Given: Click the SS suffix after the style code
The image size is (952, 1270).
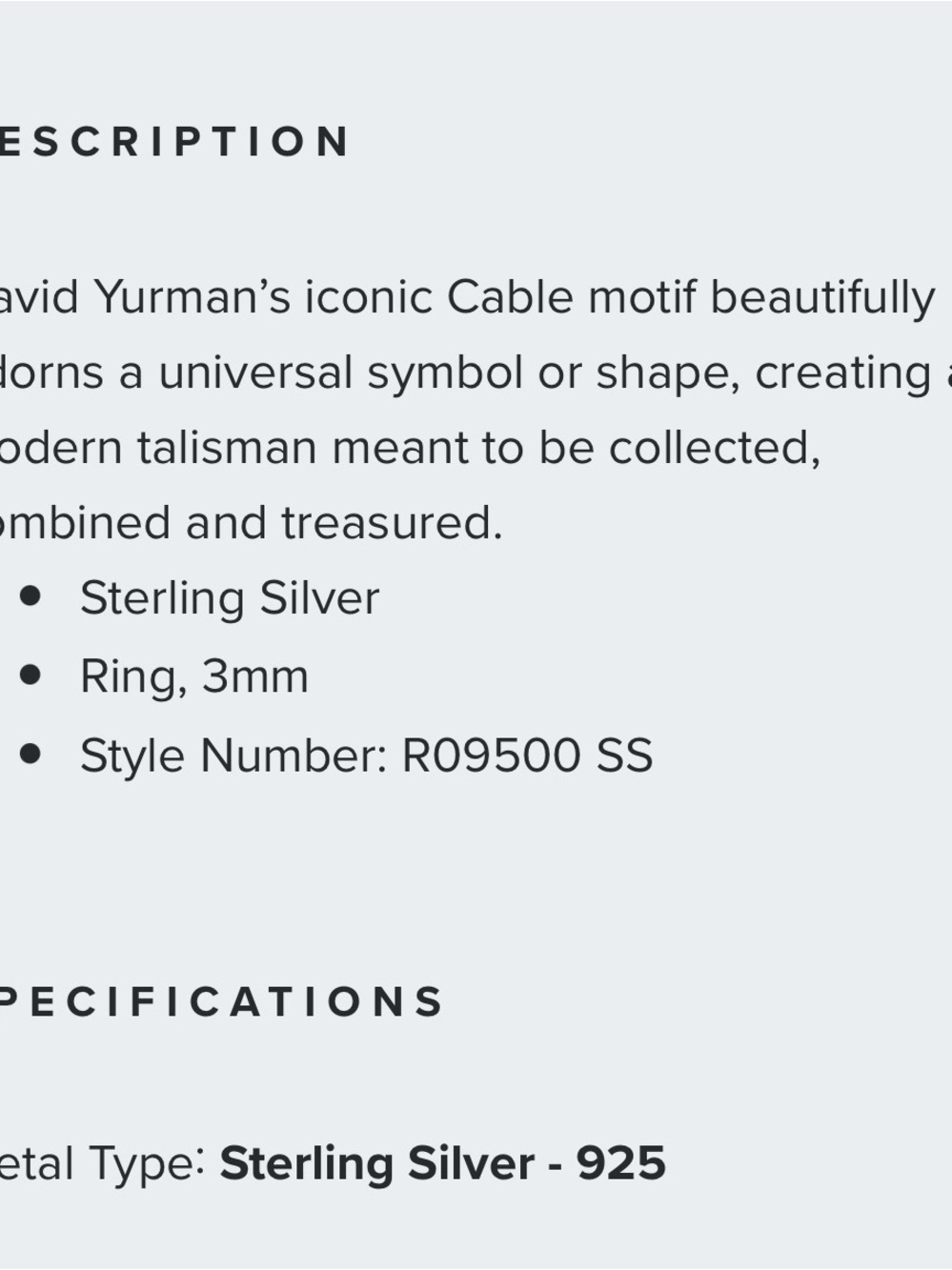Looking at the screenshot, I should pos(624,756).
